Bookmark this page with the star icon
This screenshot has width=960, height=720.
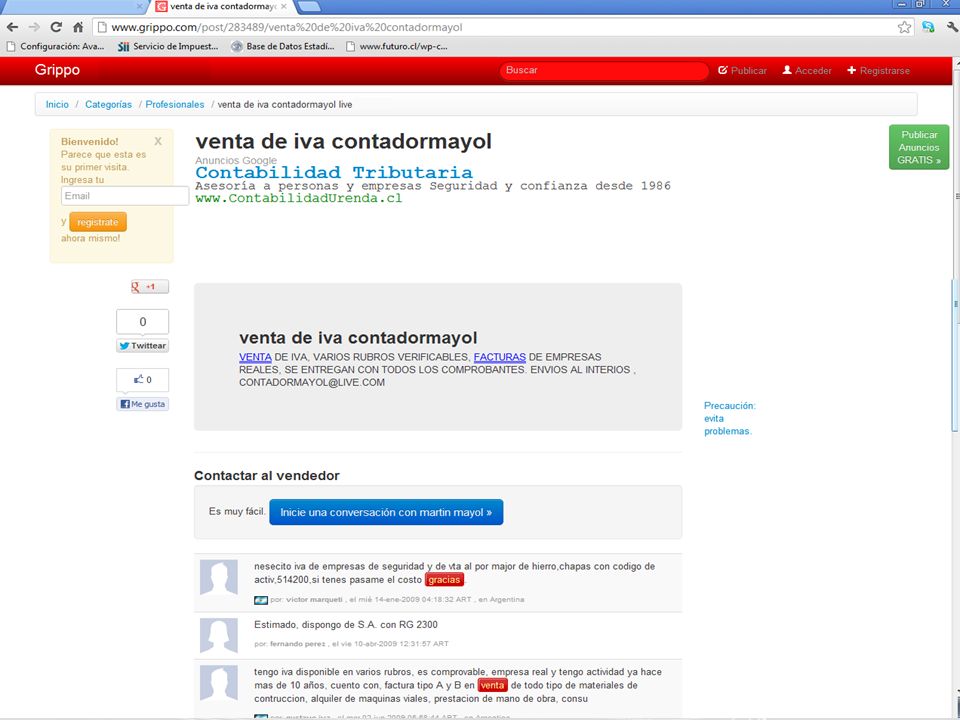click(x=904, y=27)
